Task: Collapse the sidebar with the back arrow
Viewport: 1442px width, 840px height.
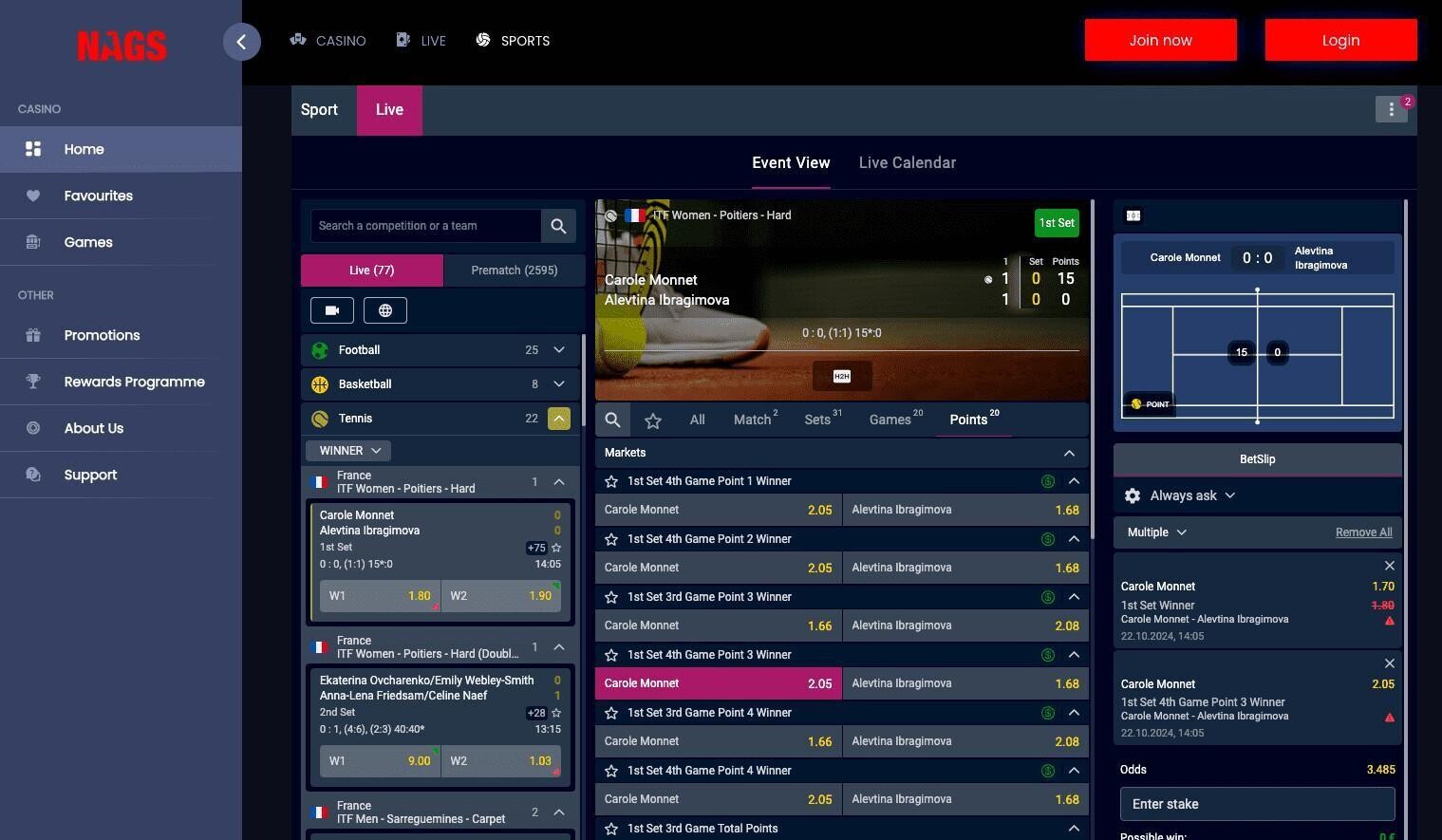Action: click(x=242, y=42)
